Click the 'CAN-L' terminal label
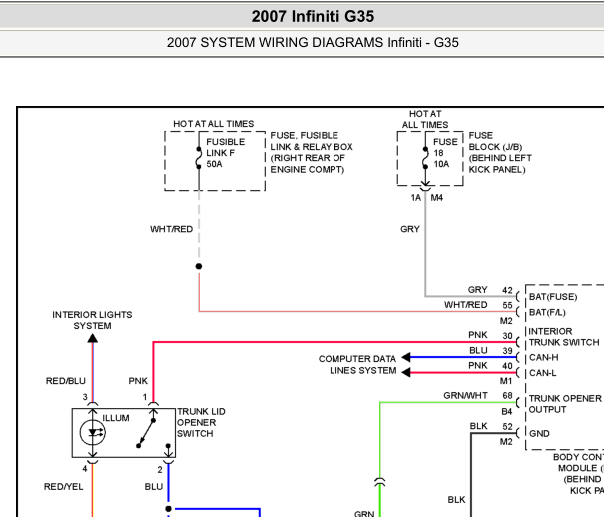604x517 pixels. pyautogui.click(x=543, y=373)
